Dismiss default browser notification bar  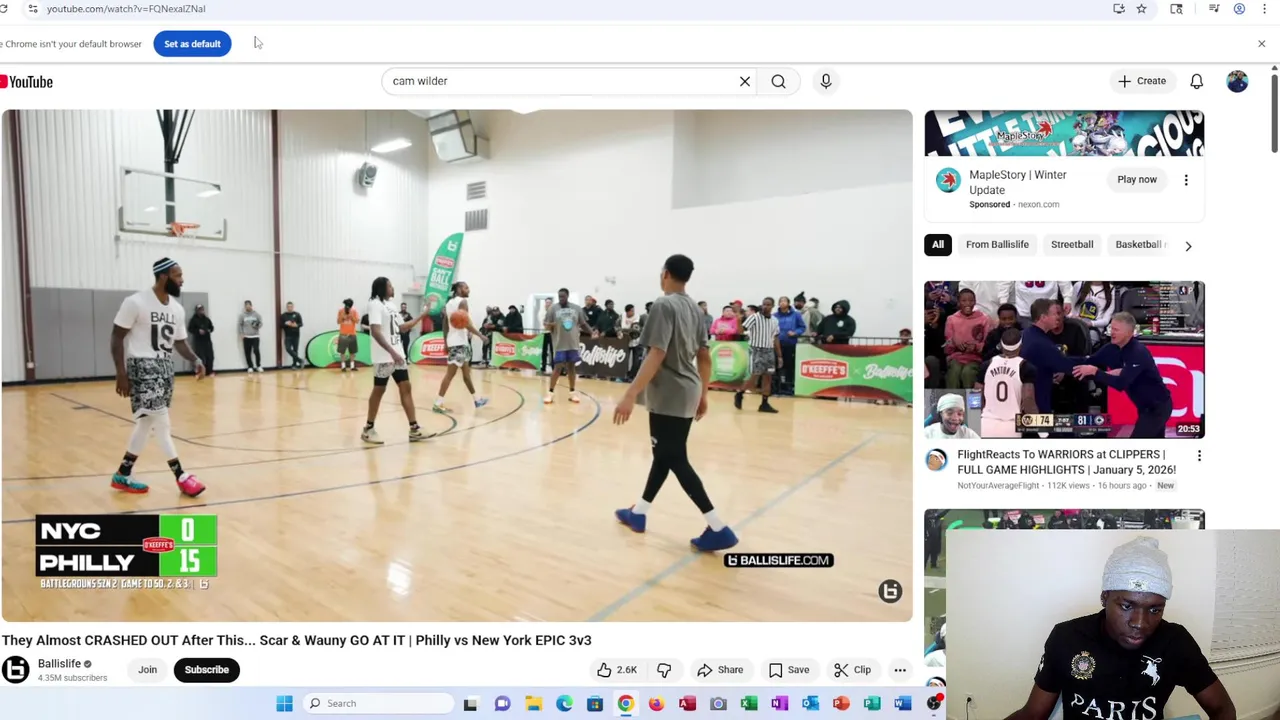coord(1261,44)
